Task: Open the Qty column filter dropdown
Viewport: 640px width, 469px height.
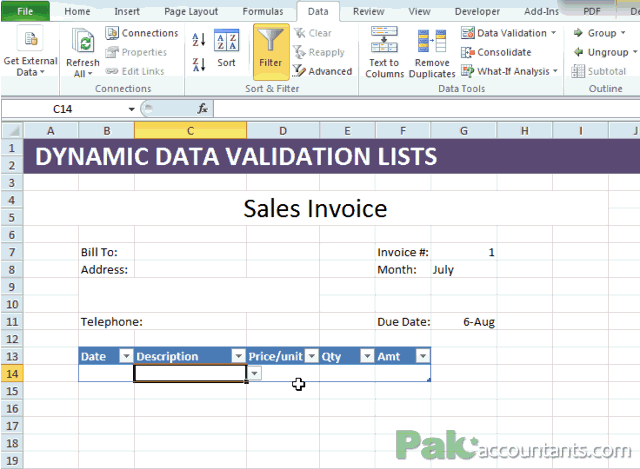Action: click(x=367, y=356)
